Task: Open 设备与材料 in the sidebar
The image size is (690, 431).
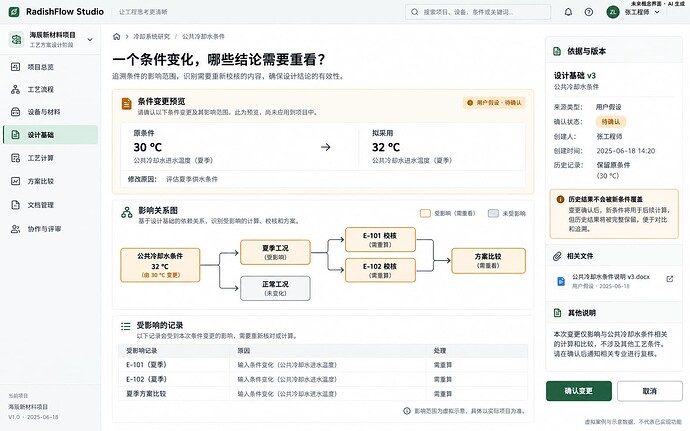Action: tap(50, 112)
